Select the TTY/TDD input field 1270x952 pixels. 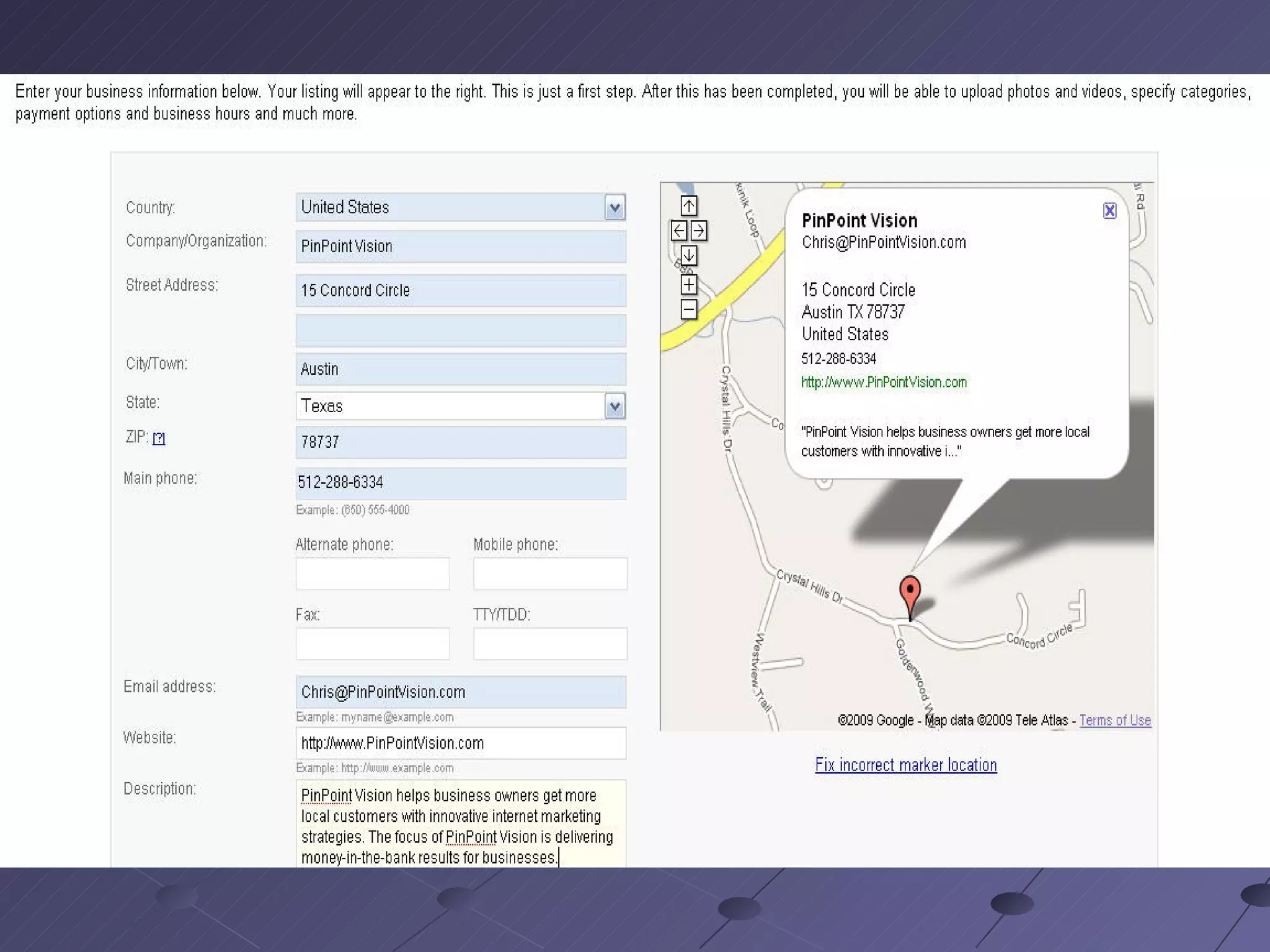[549, 643]
